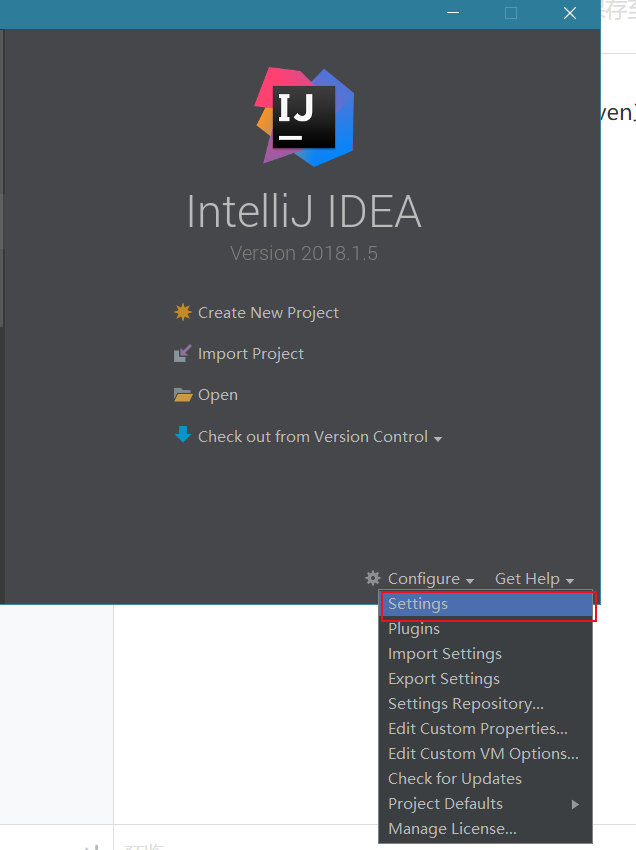Click the Create New Project star icon
The height and width of the screenshot is (850, 636).
[x=183, y=312]
